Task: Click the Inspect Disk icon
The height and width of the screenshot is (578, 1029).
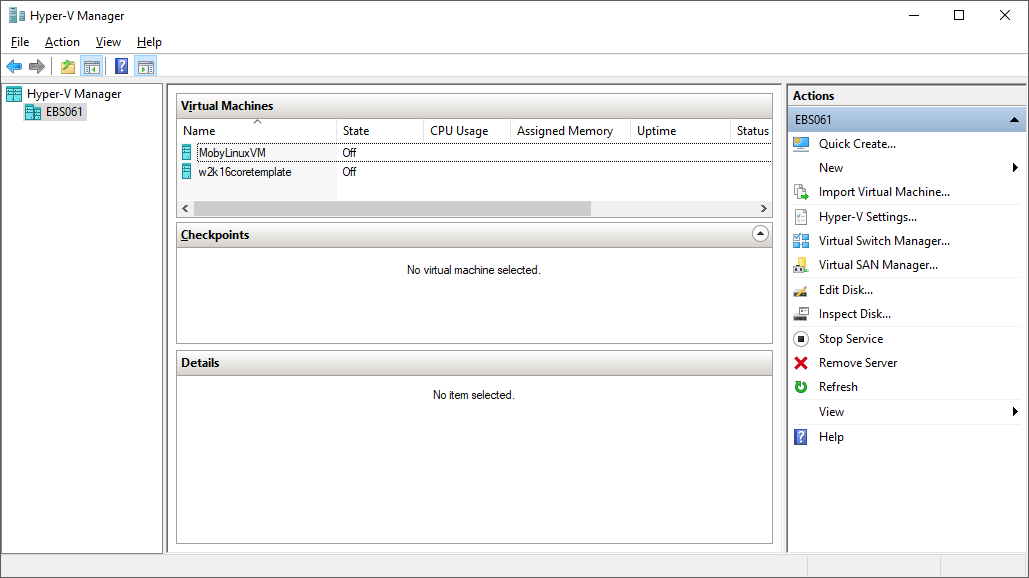Action: [x=801, y=314]
